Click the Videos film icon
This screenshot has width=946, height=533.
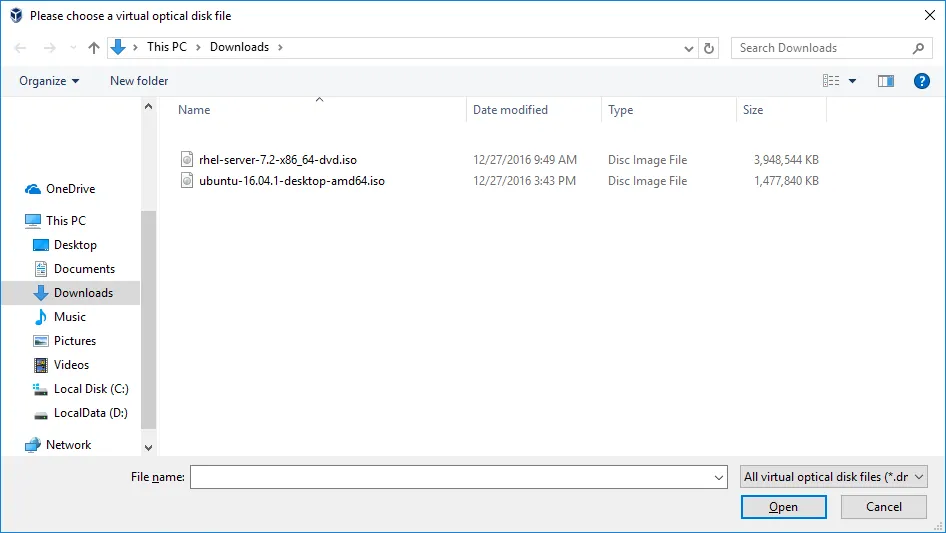click(x=41, y=365)
